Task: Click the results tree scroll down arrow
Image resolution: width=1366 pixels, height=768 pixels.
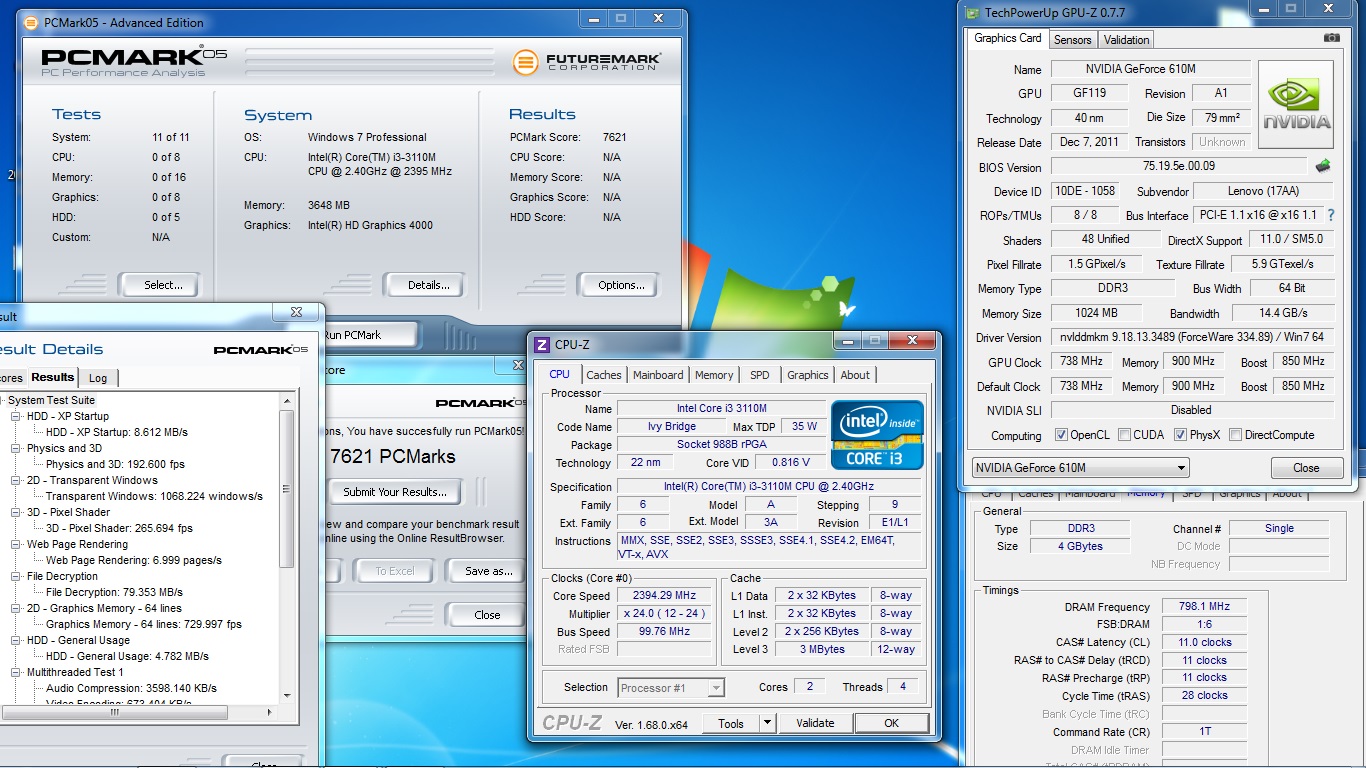Action: point(287,695)
